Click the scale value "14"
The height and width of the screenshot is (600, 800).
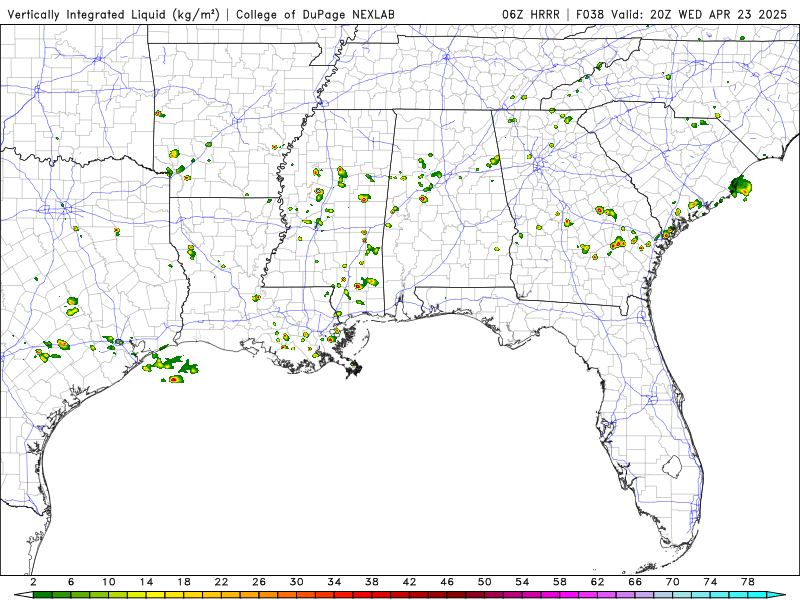click(x=146, y=582)
